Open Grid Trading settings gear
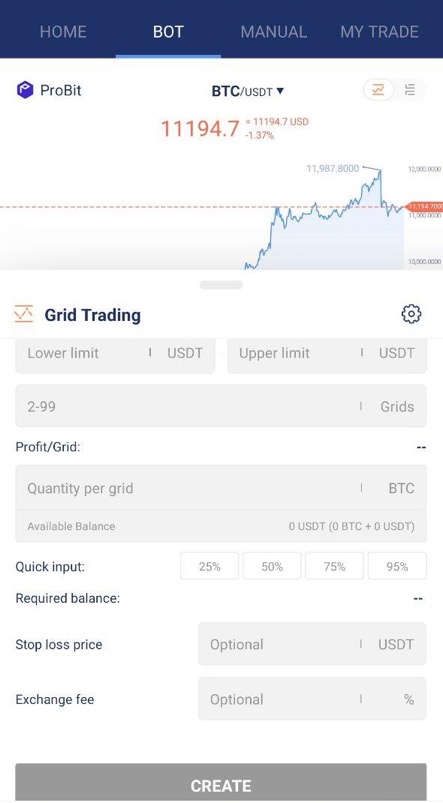This screenshot has width=443, height=803. tap(411, 314)
